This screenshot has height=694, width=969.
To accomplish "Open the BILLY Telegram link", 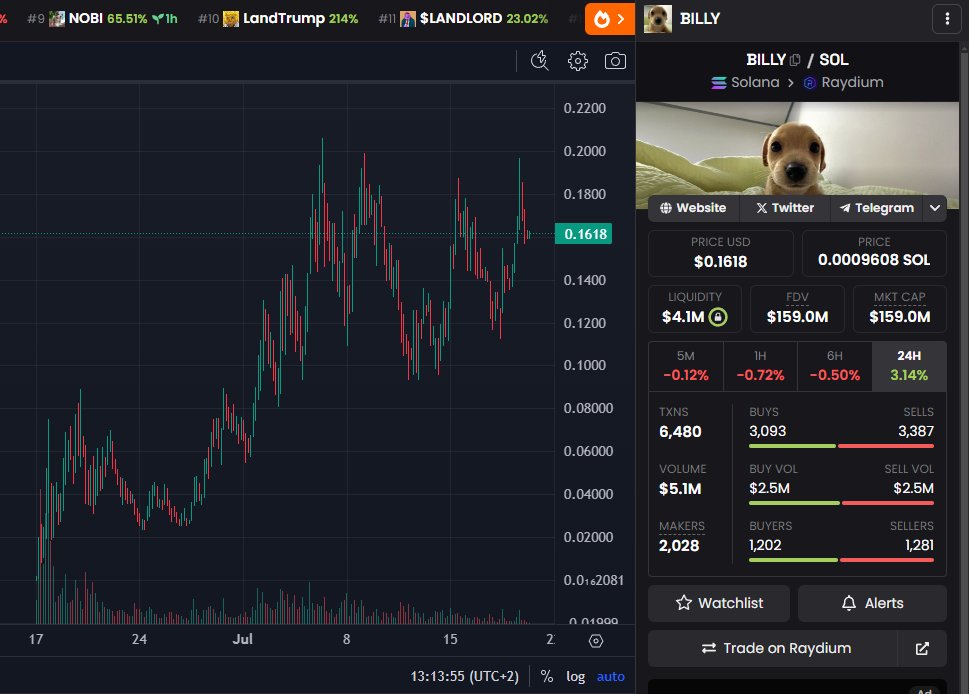I will pyautogui.click(x=876, y=208).
